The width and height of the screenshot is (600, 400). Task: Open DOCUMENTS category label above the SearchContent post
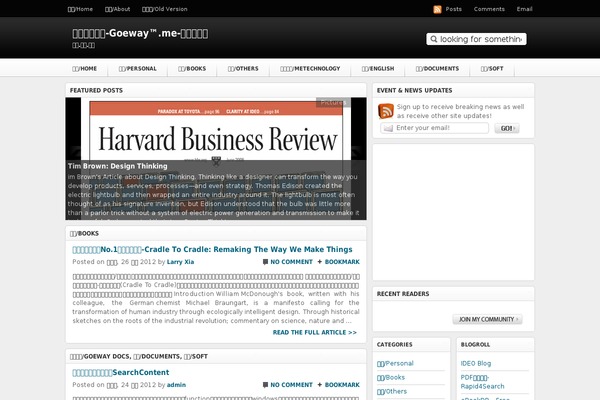pos(157,356)
